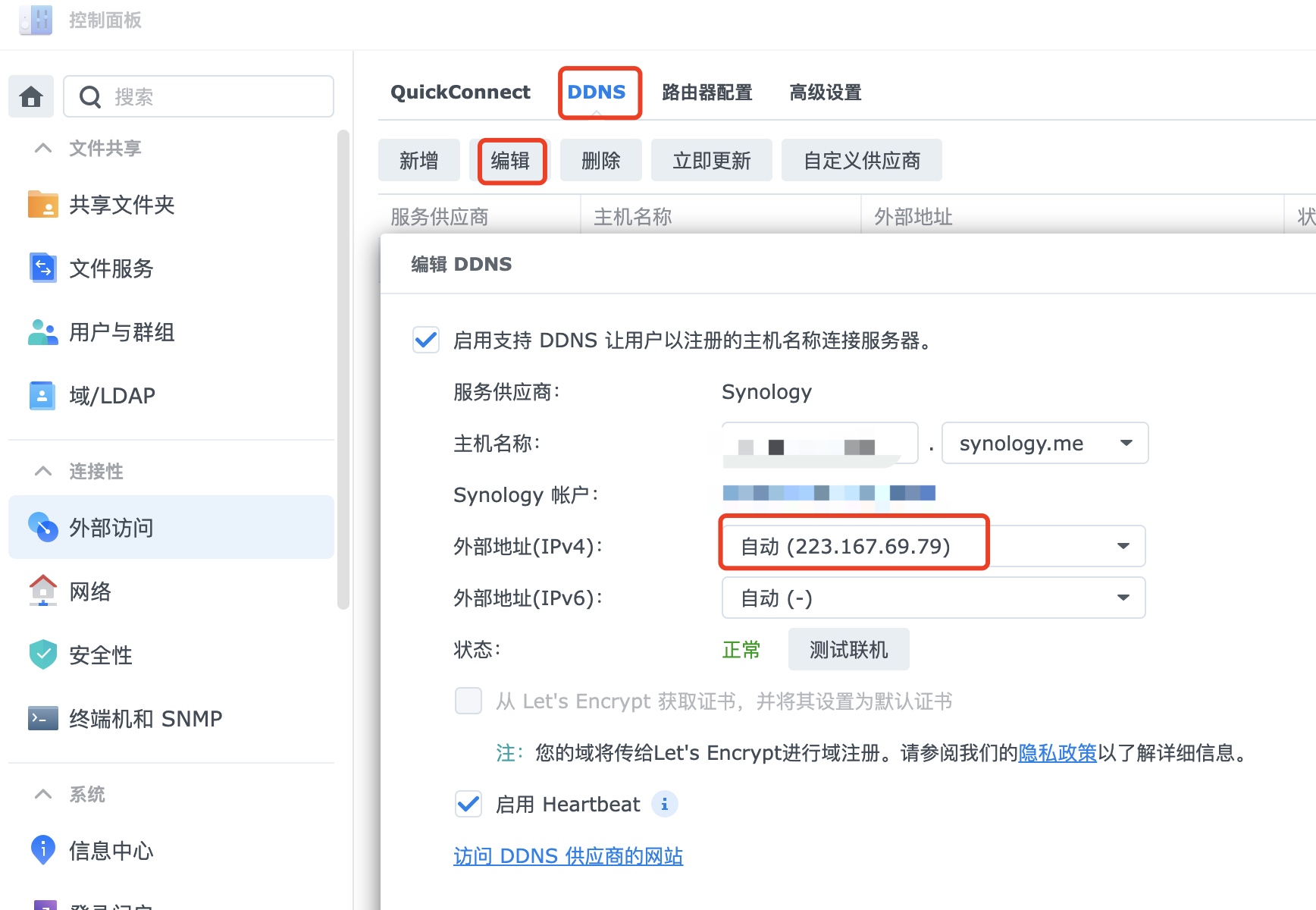Viewport: 1316px width, 910px height.
Task: Collapse the 连接性 section
Action: pyautogui.click(x=43, y=471)
